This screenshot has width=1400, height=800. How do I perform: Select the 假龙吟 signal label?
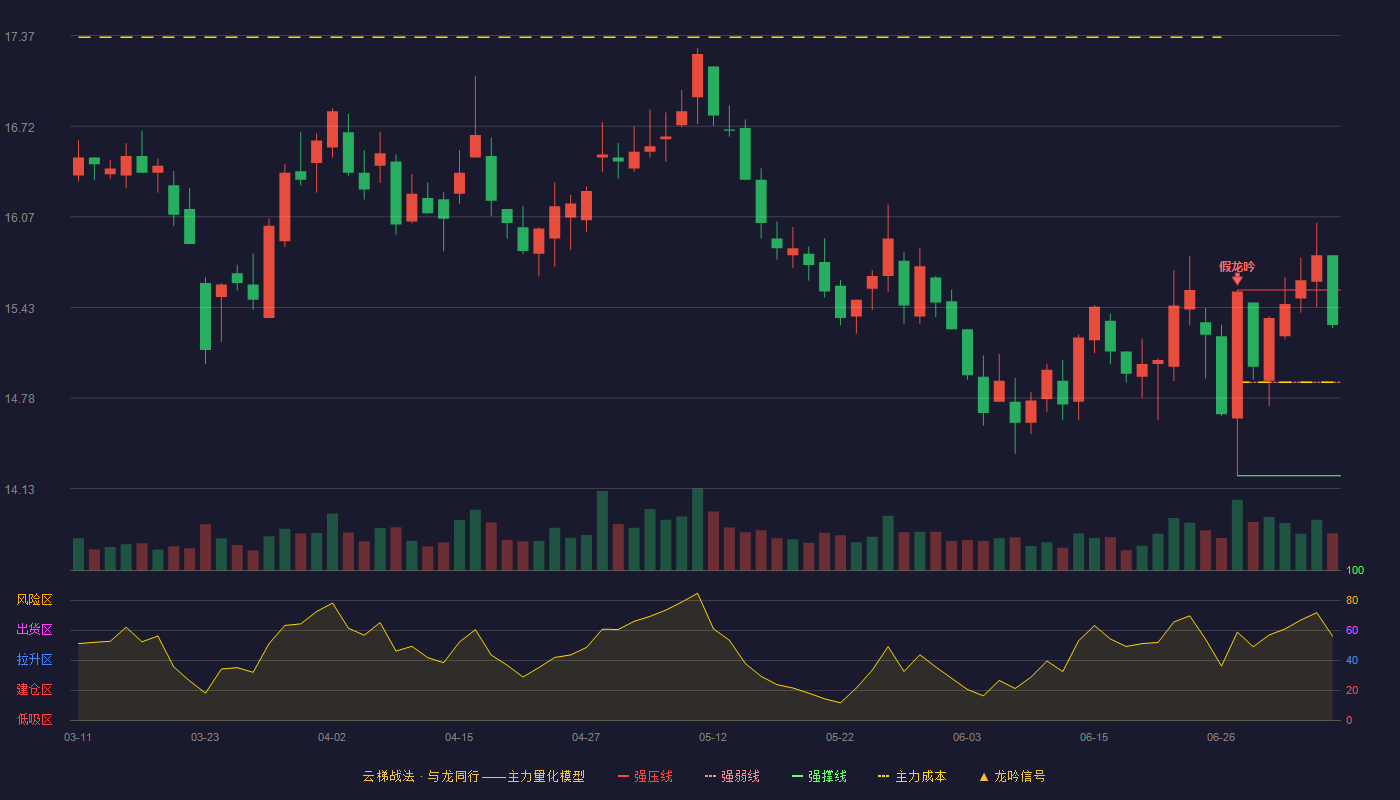click(1237, 266)
